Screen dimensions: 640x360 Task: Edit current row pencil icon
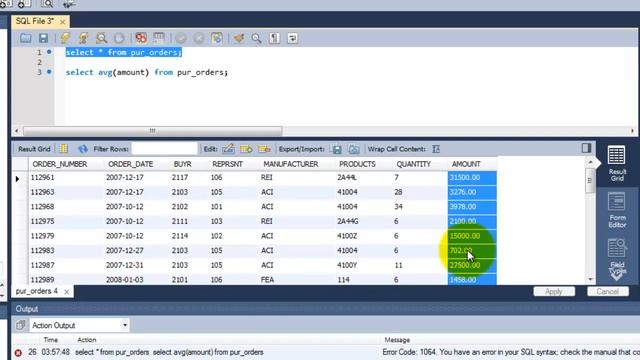point(228,149)
